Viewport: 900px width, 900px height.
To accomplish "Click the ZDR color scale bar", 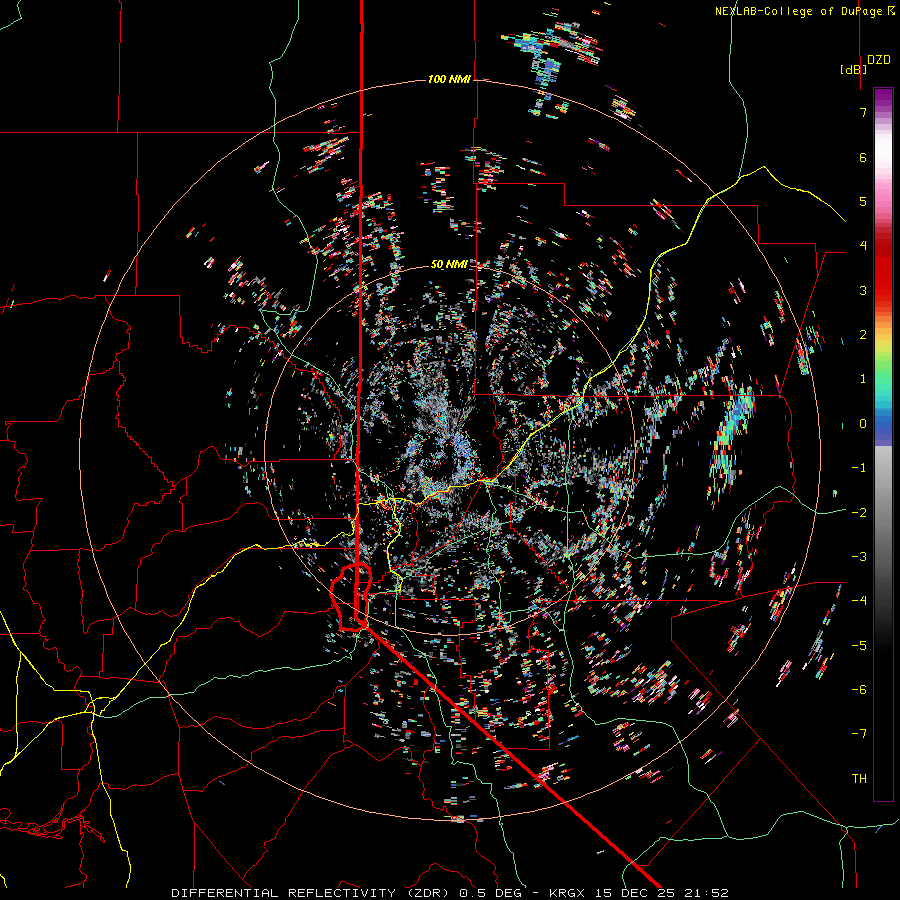I will (x=883, y=444).
